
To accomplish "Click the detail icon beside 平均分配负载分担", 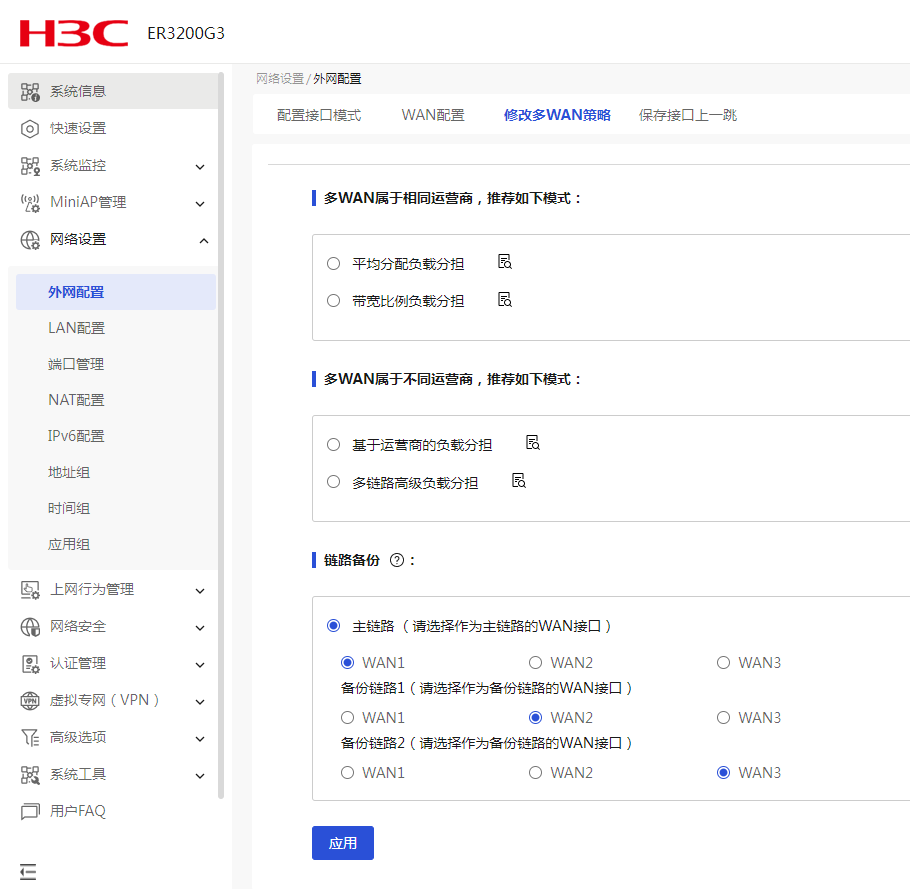I will 505,262.
